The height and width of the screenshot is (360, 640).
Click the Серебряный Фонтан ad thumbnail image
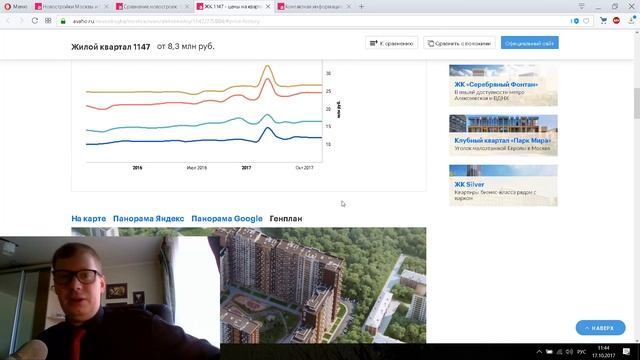[503, 71]
